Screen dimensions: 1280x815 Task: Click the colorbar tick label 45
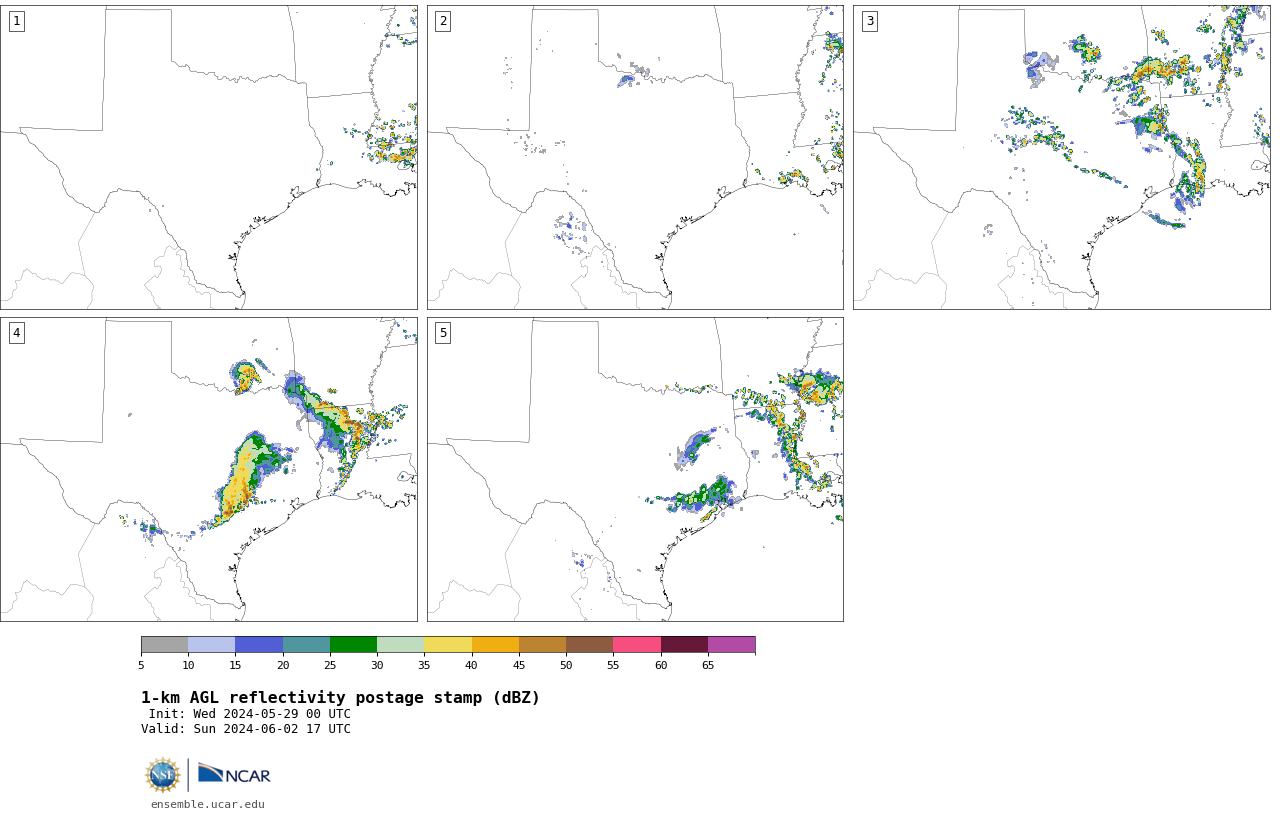519,665
